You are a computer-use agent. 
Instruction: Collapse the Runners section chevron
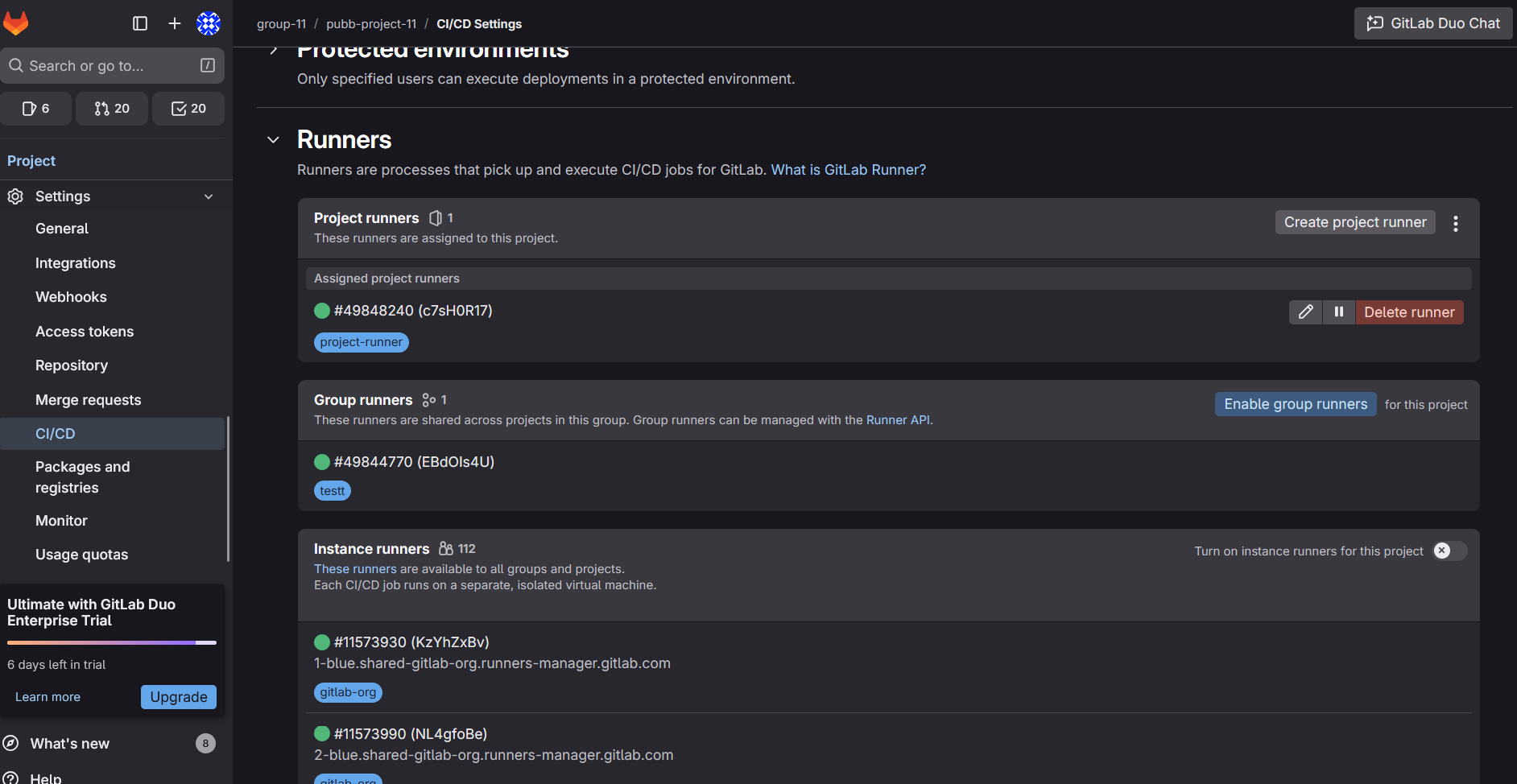pyautogui.click(x=274, y=140)
